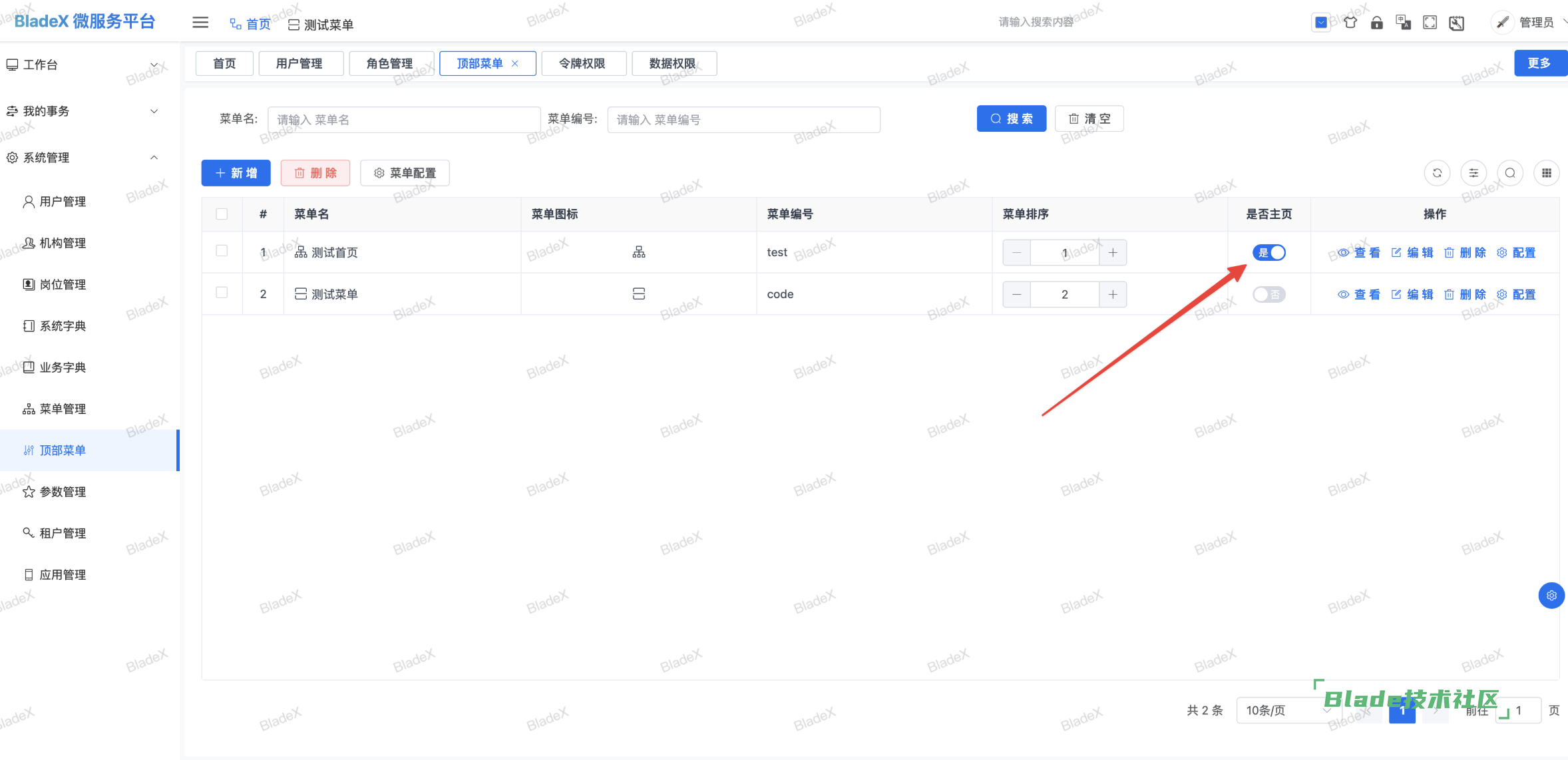Open the column display grid icon

pos(1546,173)
